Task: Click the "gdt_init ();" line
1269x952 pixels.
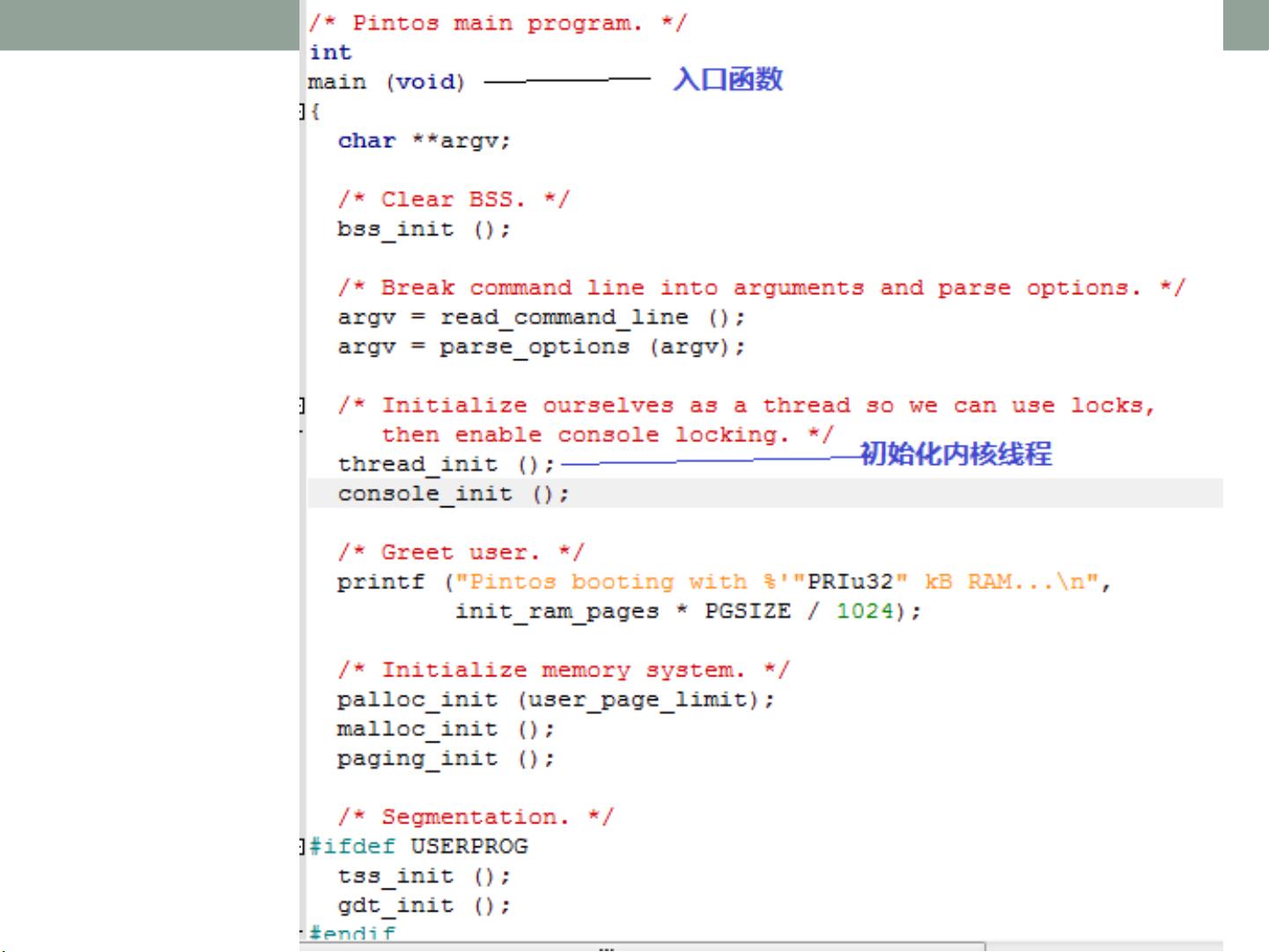Action: [x=424, y=905]
